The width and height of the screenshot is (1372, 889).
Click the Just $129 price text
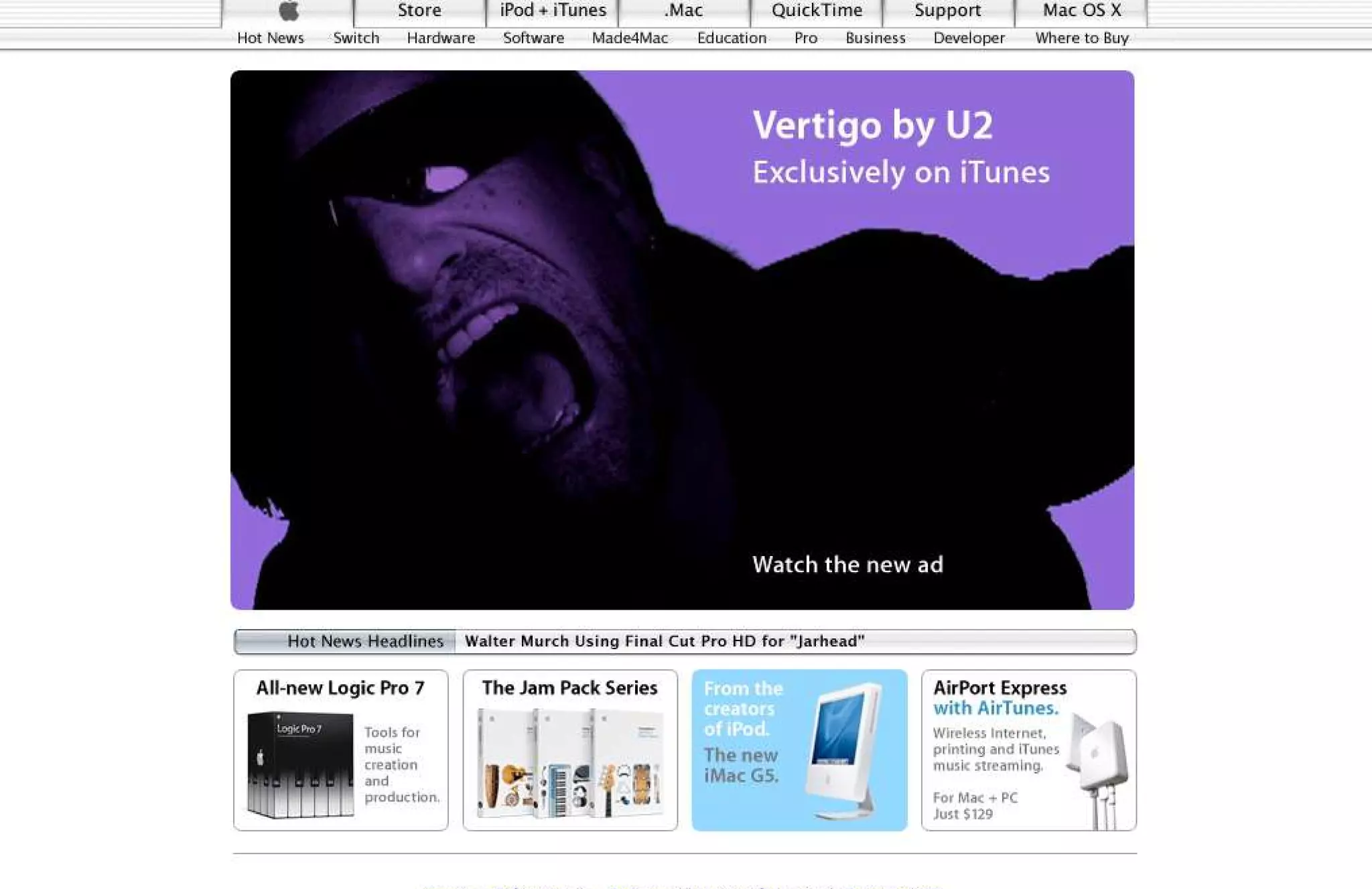(x=963, y=814)
